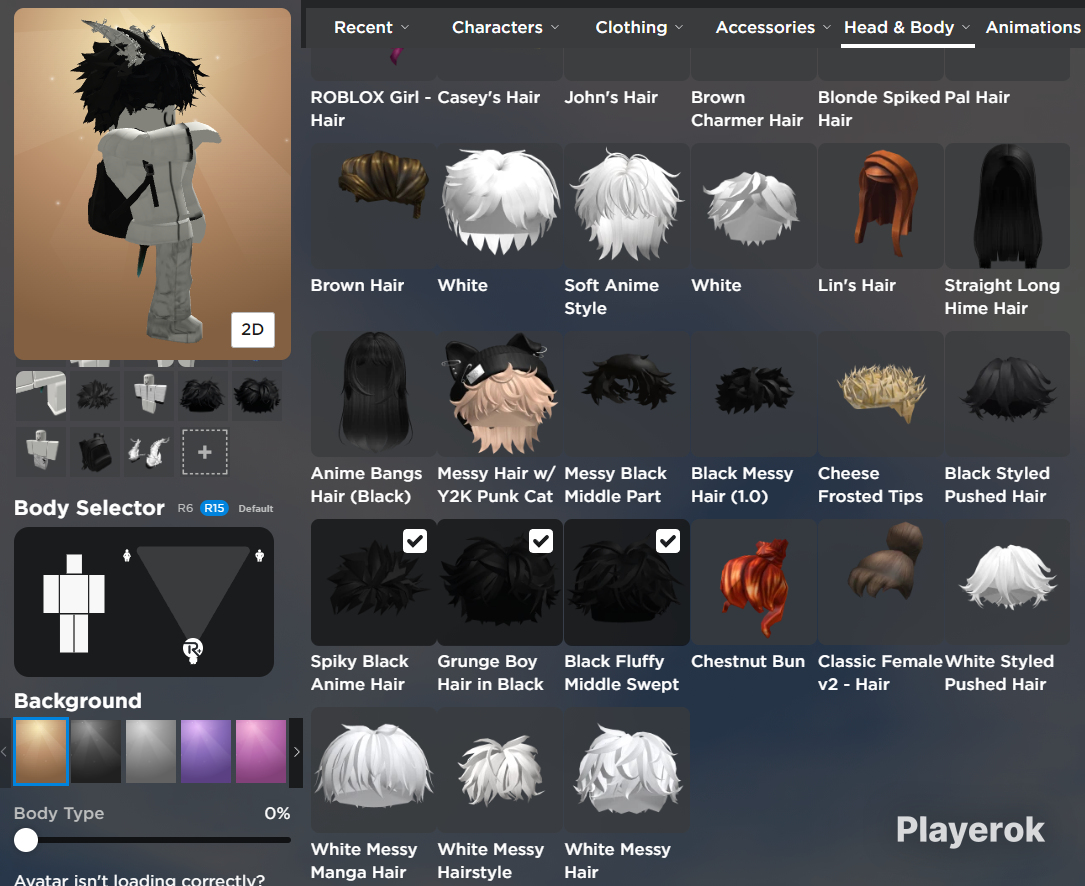
Task: Uncheck Grunge Boy Hair in Black
Action: [541, 541]
